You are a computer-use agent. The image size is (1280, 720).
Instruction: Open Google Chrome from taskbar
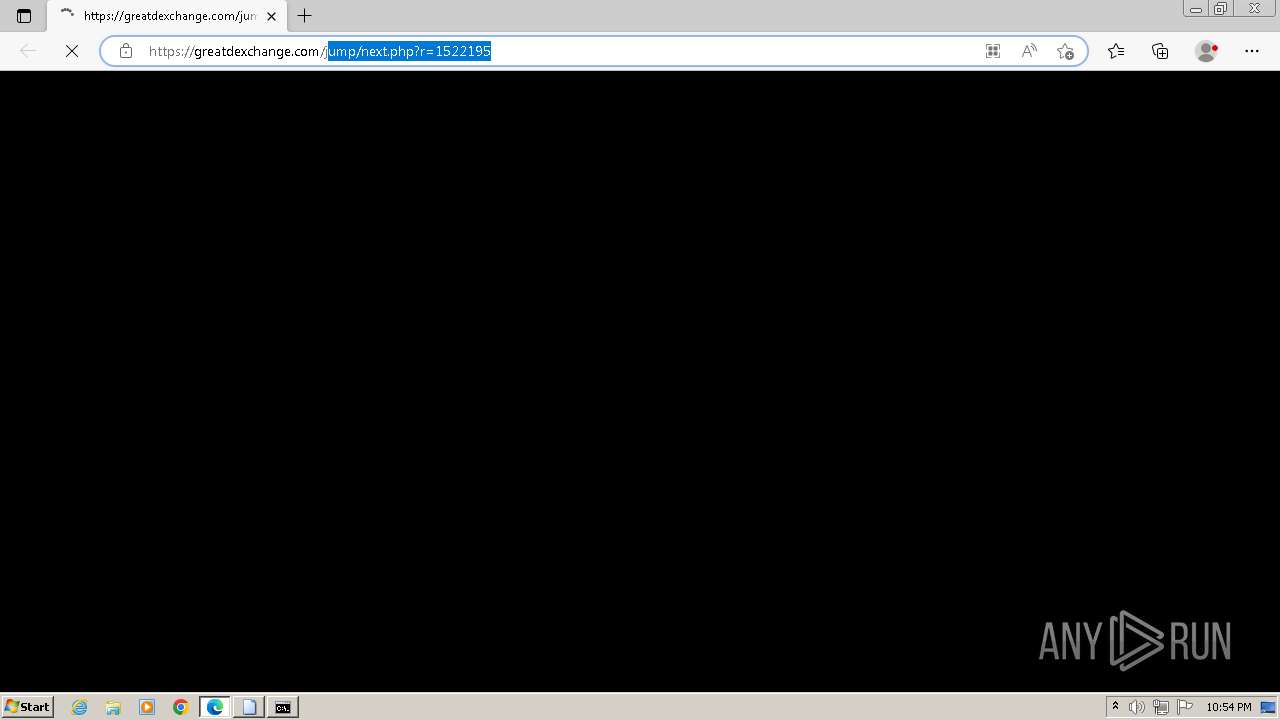(181, 707)
